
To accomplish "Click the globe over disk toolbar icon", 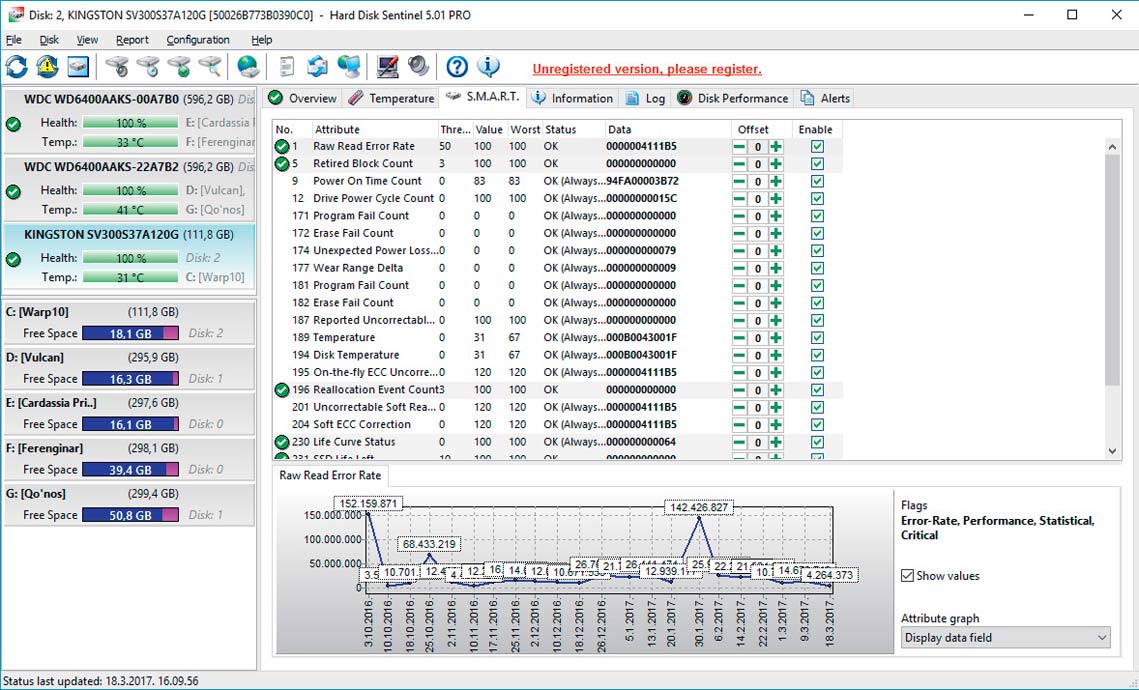I will tap(248, 68).
